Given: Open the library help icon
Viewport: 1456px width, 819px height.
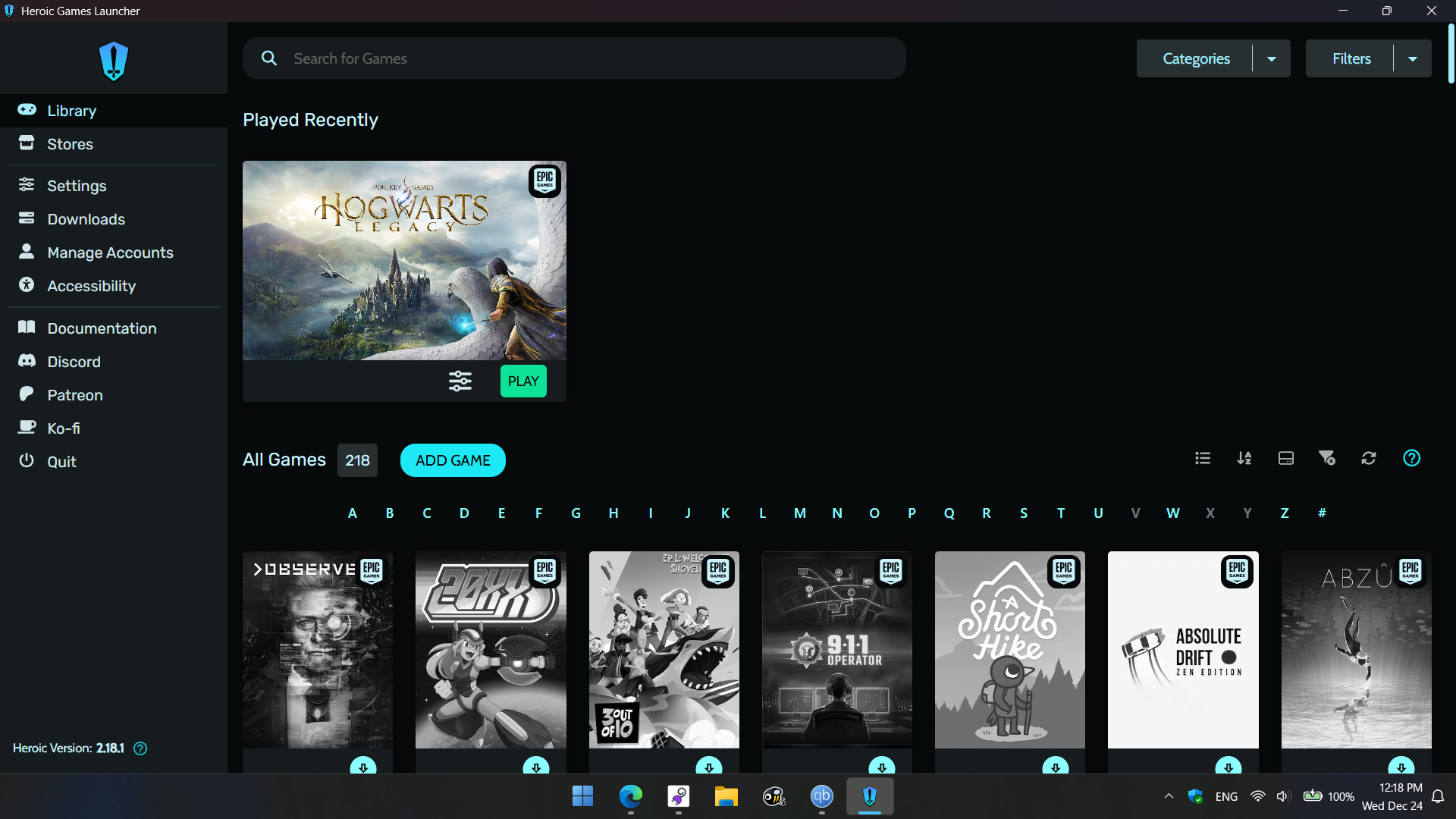Looking at the screenshot, I should point(1411,458).
